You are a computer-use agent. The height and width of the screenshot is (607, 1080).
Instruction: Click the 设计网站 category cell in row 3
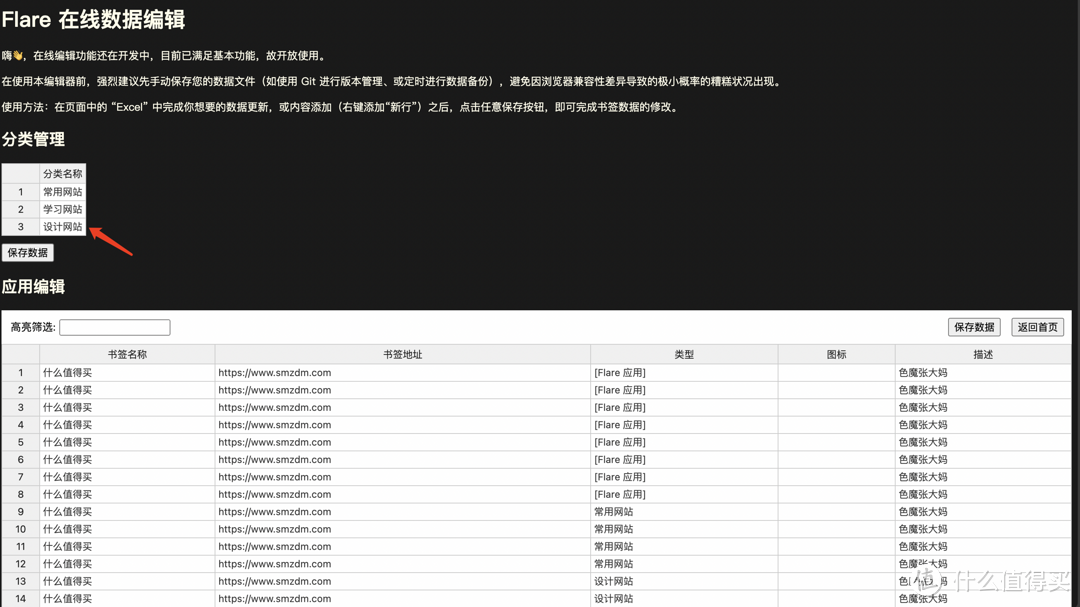(63, 227)
